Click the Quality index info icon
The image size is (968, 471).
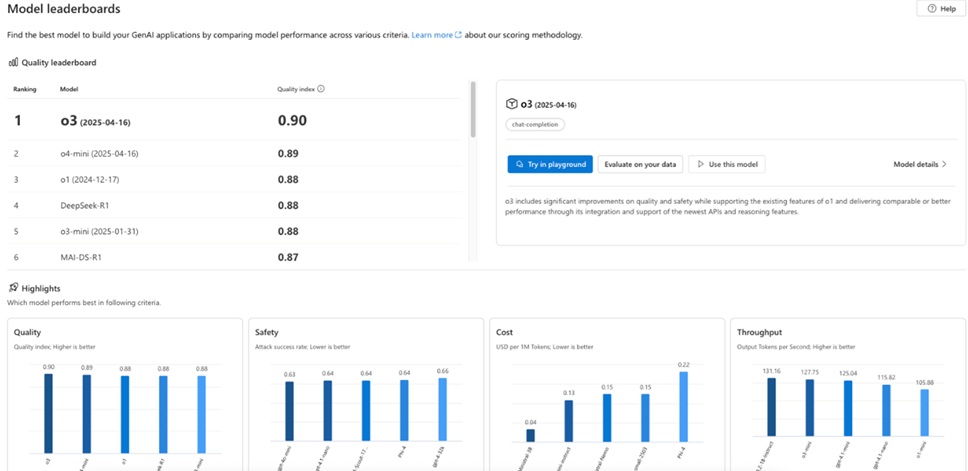click(x=321, y=89)
